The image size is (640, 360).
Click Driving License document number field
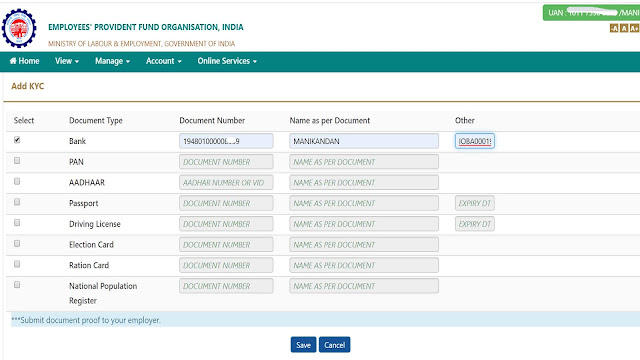[226, 224]
